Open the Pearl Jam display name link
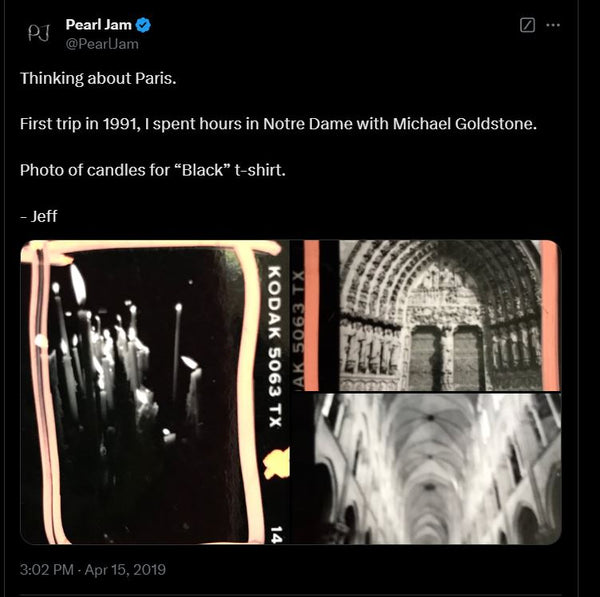The width and height of the screenshot is (600, 597). [x=98, y=25]
